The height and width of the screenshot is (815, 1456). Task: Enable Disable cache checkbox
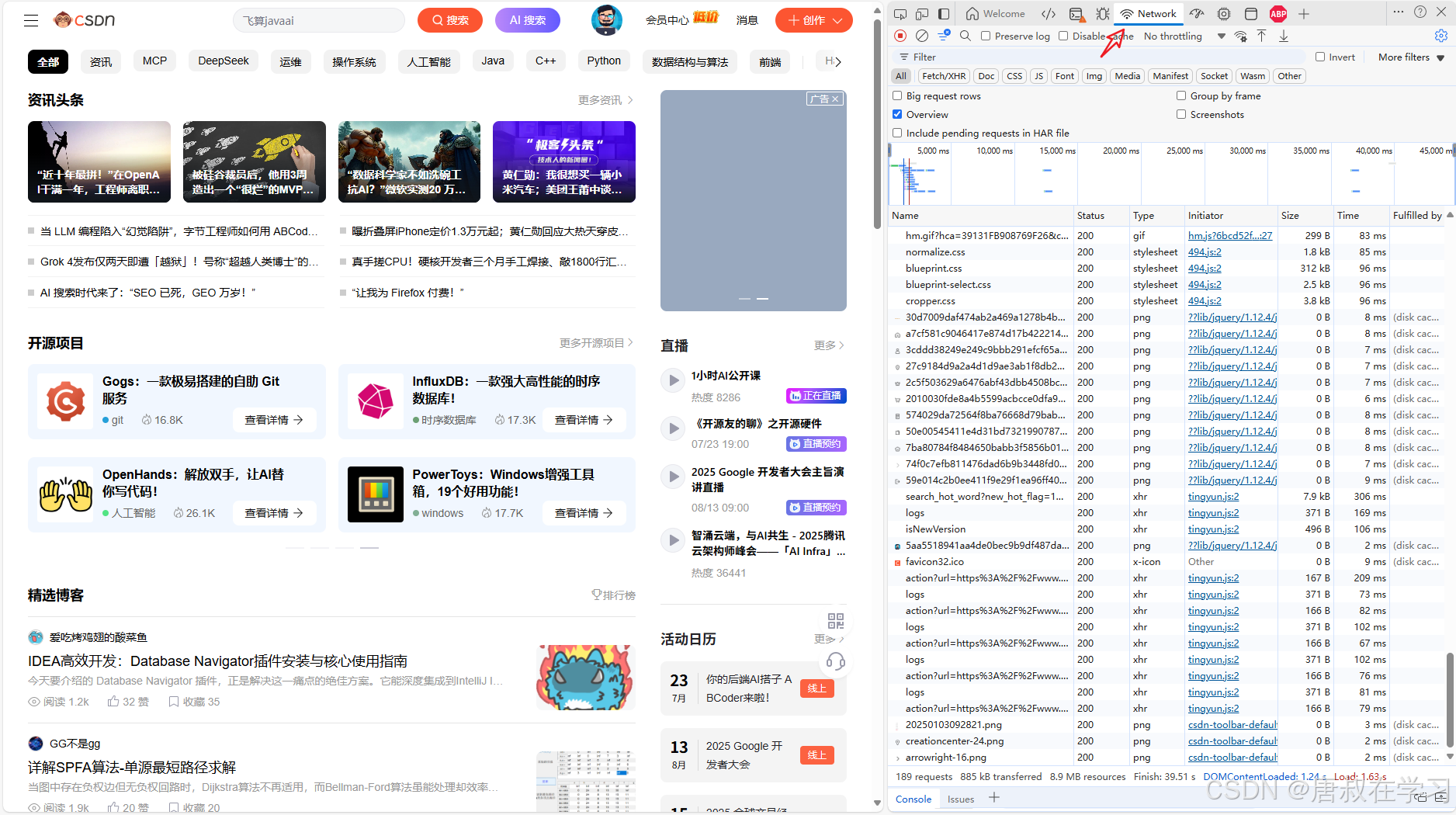coord(1063,36)
